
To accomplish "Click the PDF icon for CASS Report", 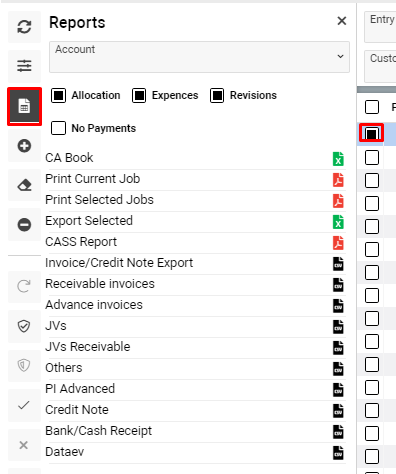I will [338, 243].
